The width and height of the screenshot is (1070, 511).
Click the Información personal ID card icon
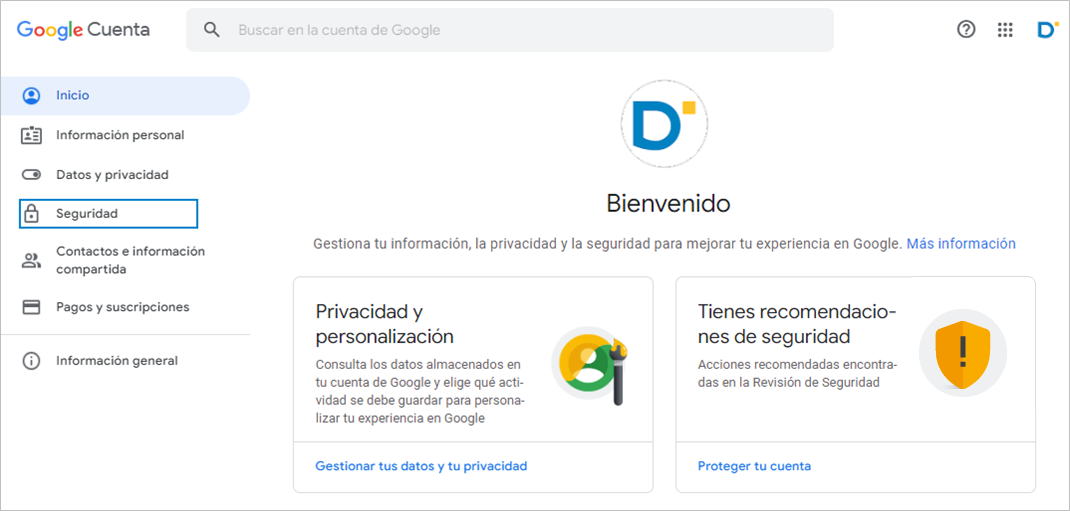click(31, 135)
